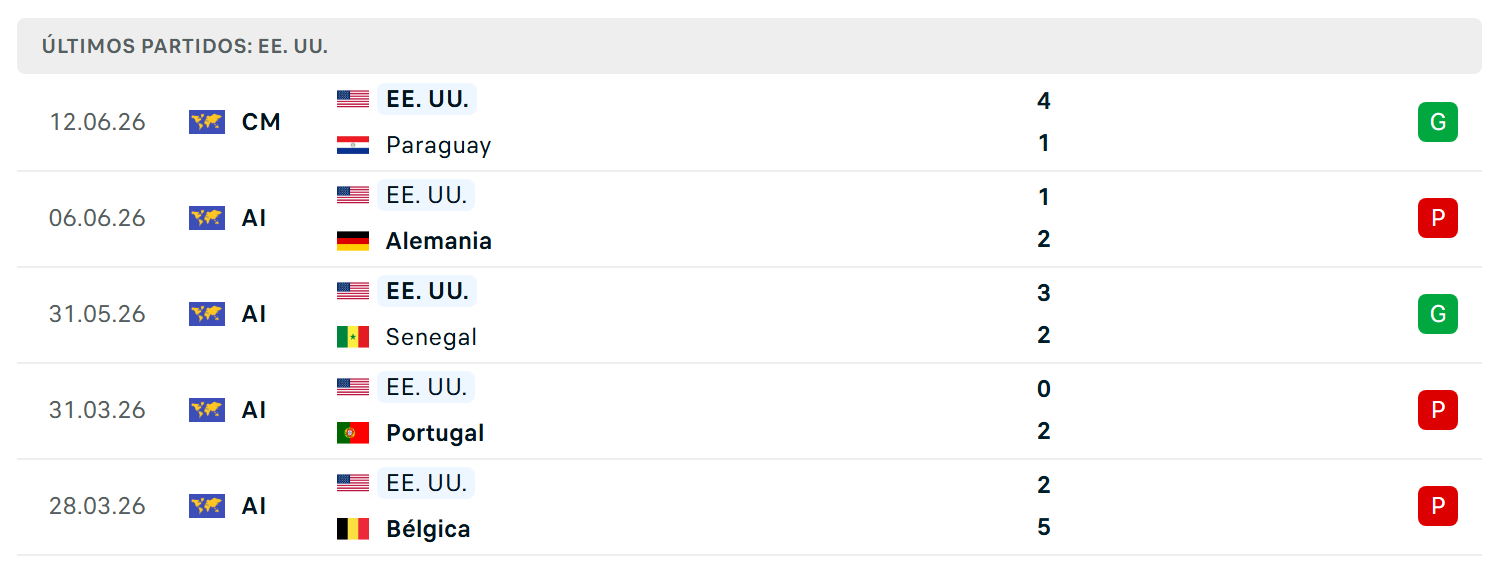Click the Bélgica flag icon

click(x=353, y=529)
